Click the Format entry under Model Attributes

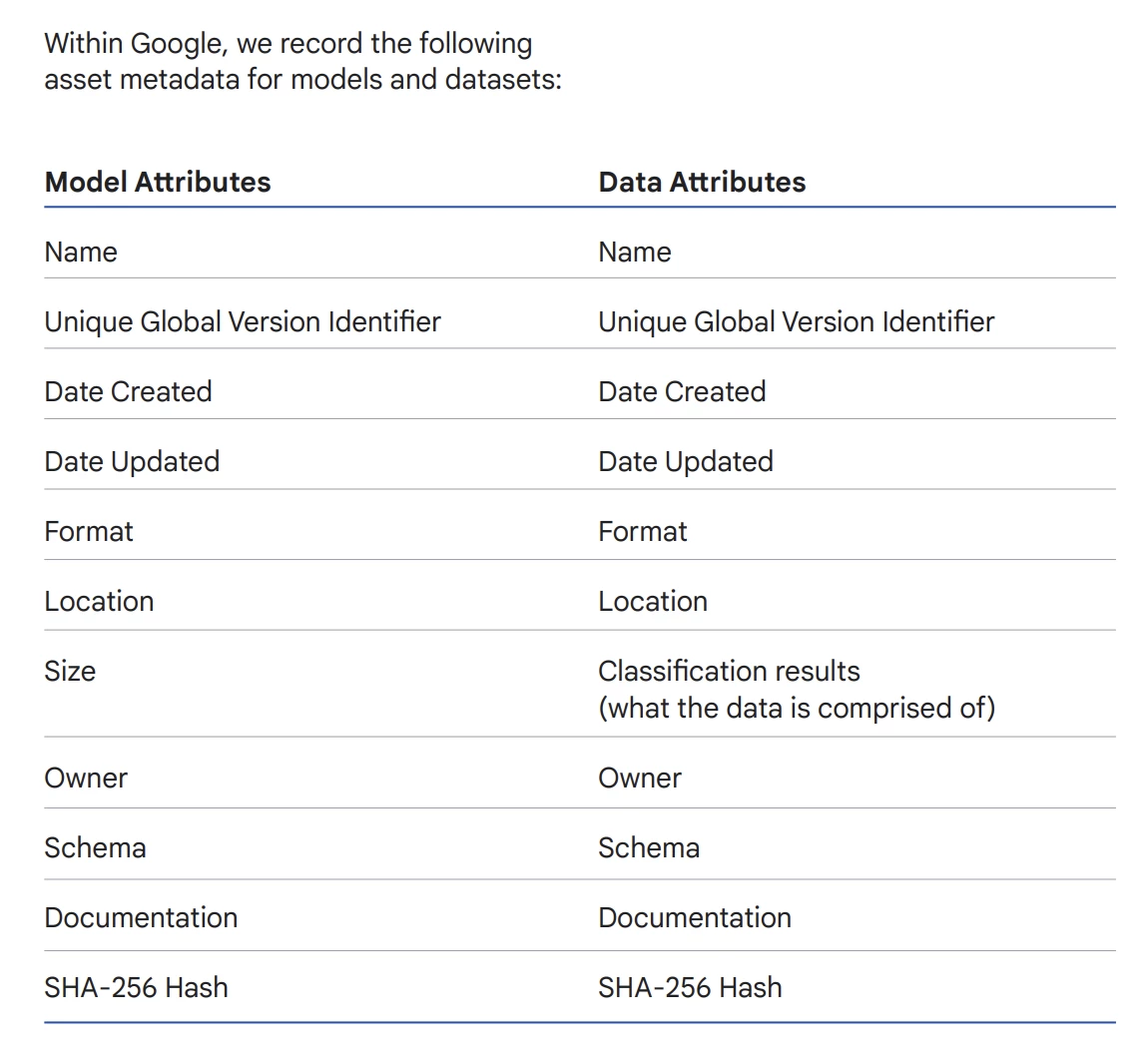tap(89, 532)
